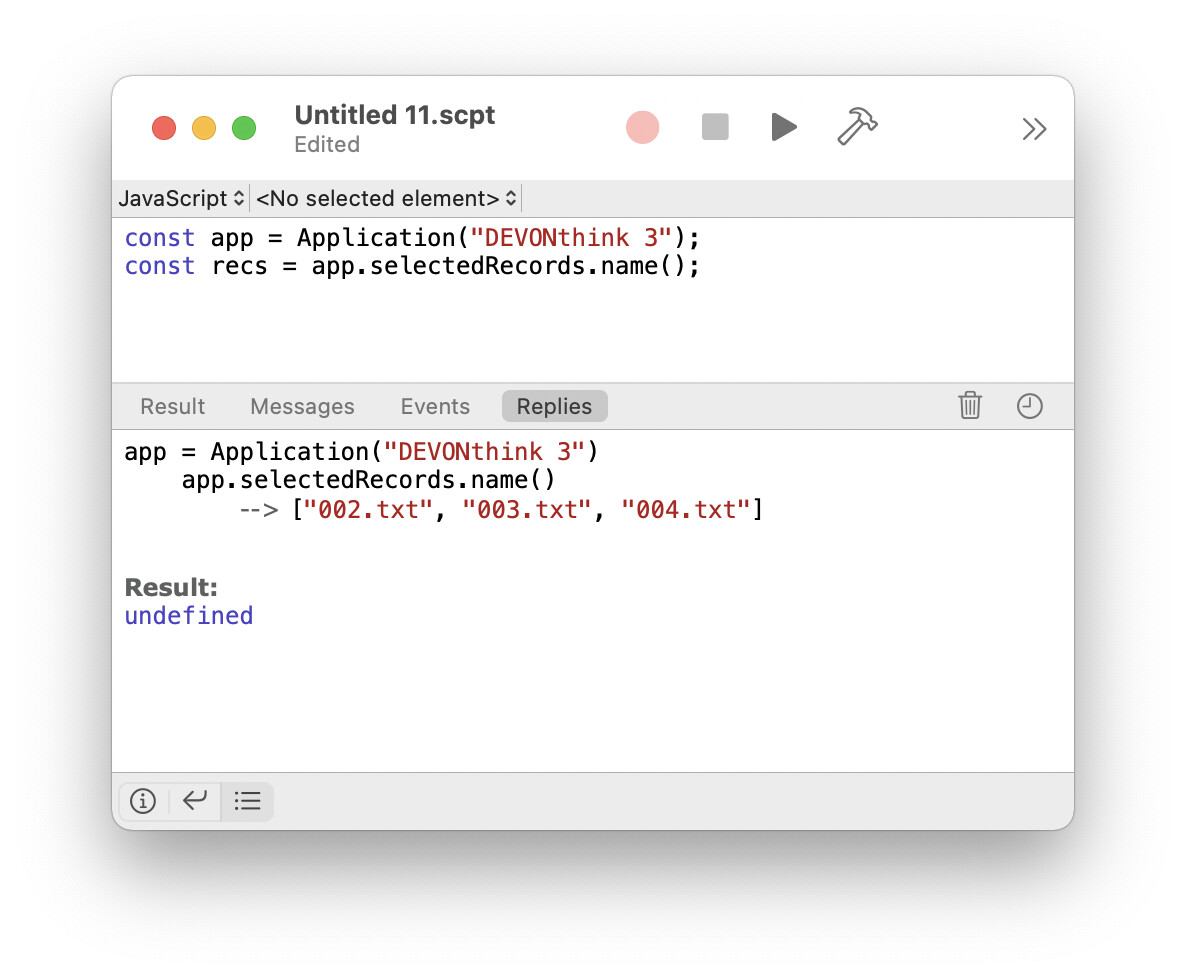Screen dimensions: 1186x978
Task: Click the green zoom window button
Action: pos(244,128)
